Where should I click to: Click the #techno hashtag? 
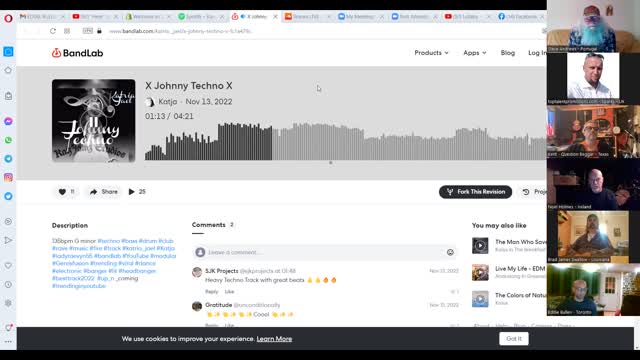109,241
